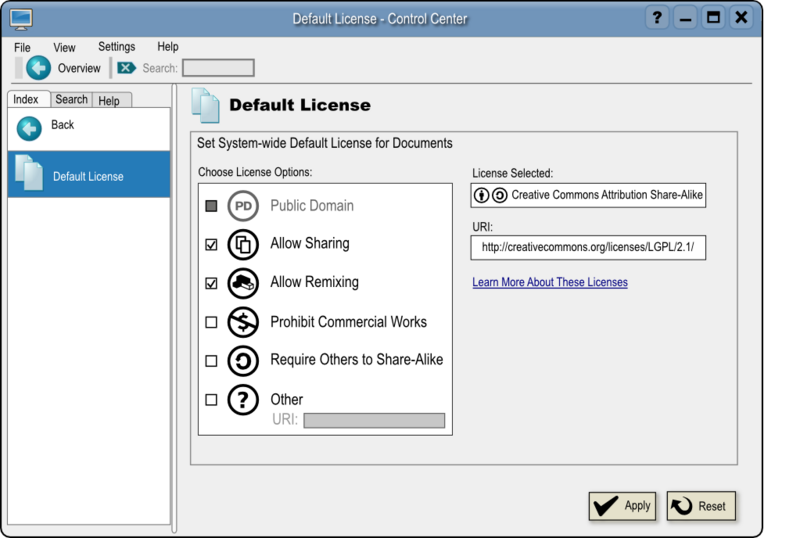Click the Require Others to Share-Alike label
The height and width of the screenshot is (538, 800).
pos(357,360)
